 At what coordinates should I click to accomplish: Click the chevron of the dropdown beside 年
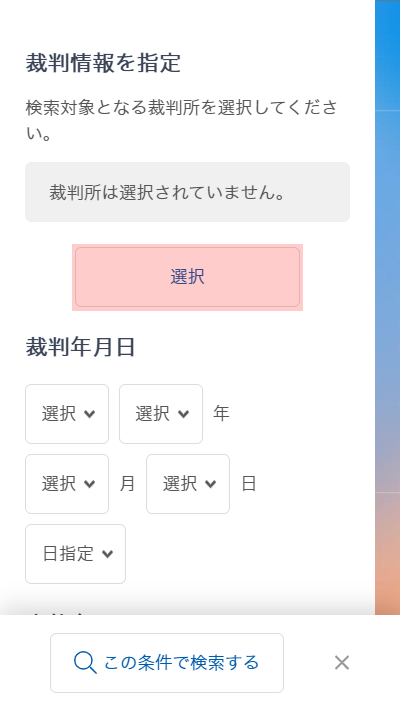(x=183, y=414)
